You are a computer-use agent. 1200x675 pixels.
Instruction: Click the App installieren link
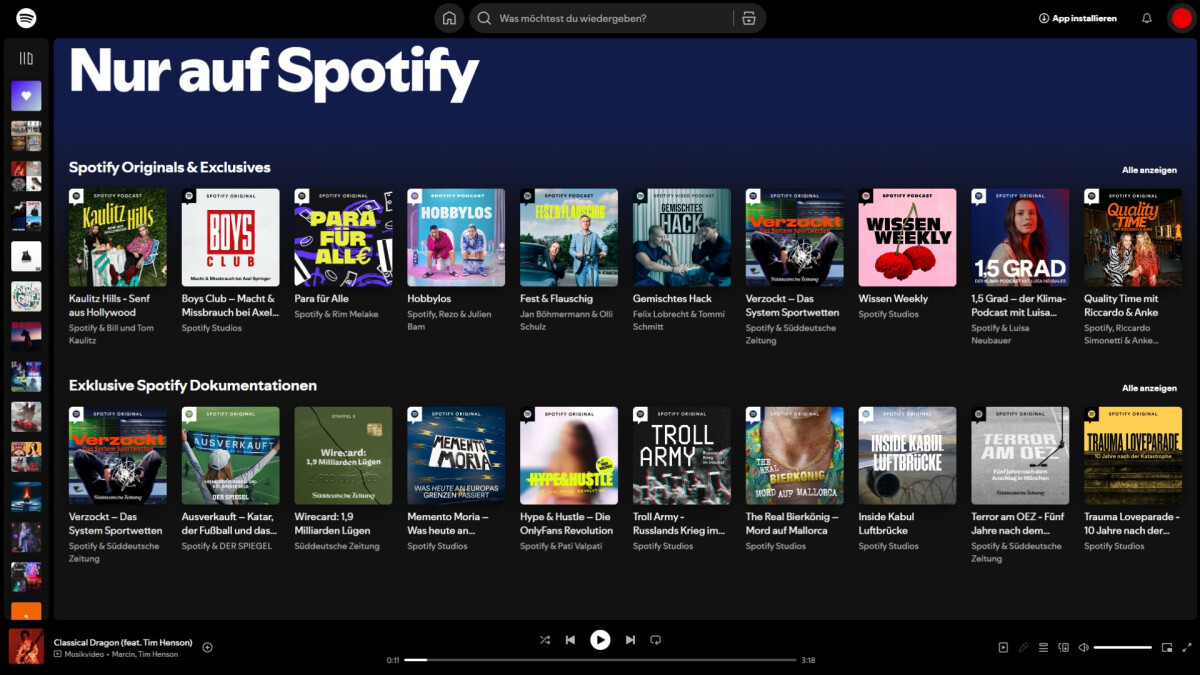point(1078,17)
